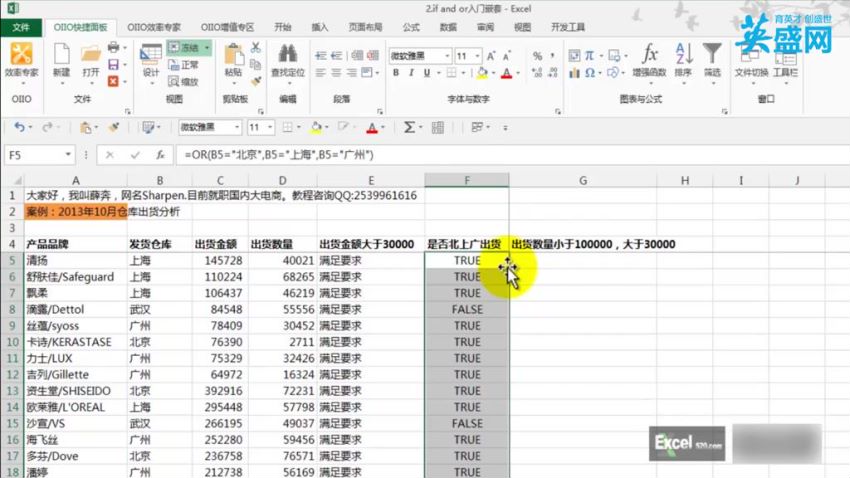Open the 文件 file tab
The image size is (850, 478).
click(21, 27)
